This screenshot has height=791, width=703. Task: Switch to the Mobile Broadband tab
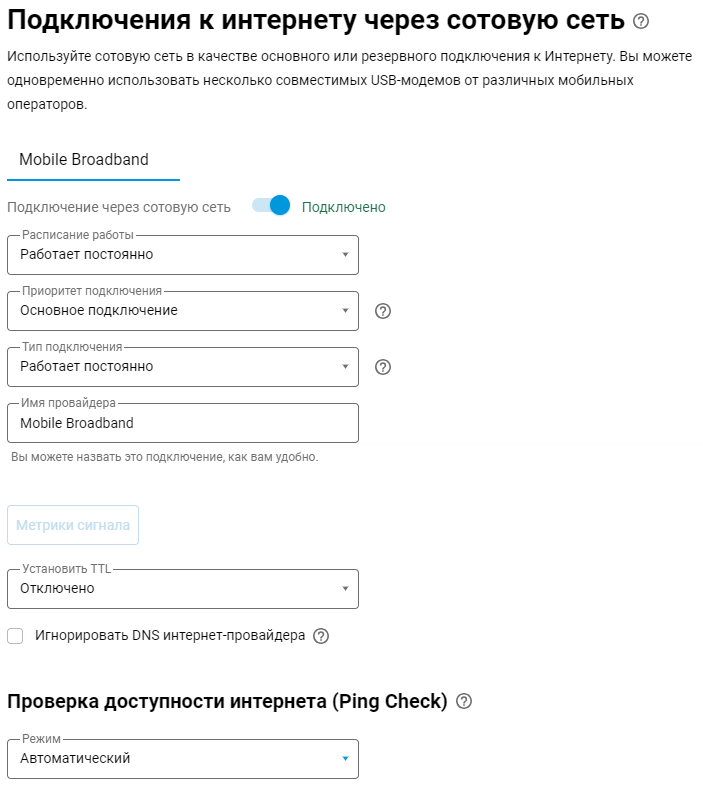tap(84, 160)
